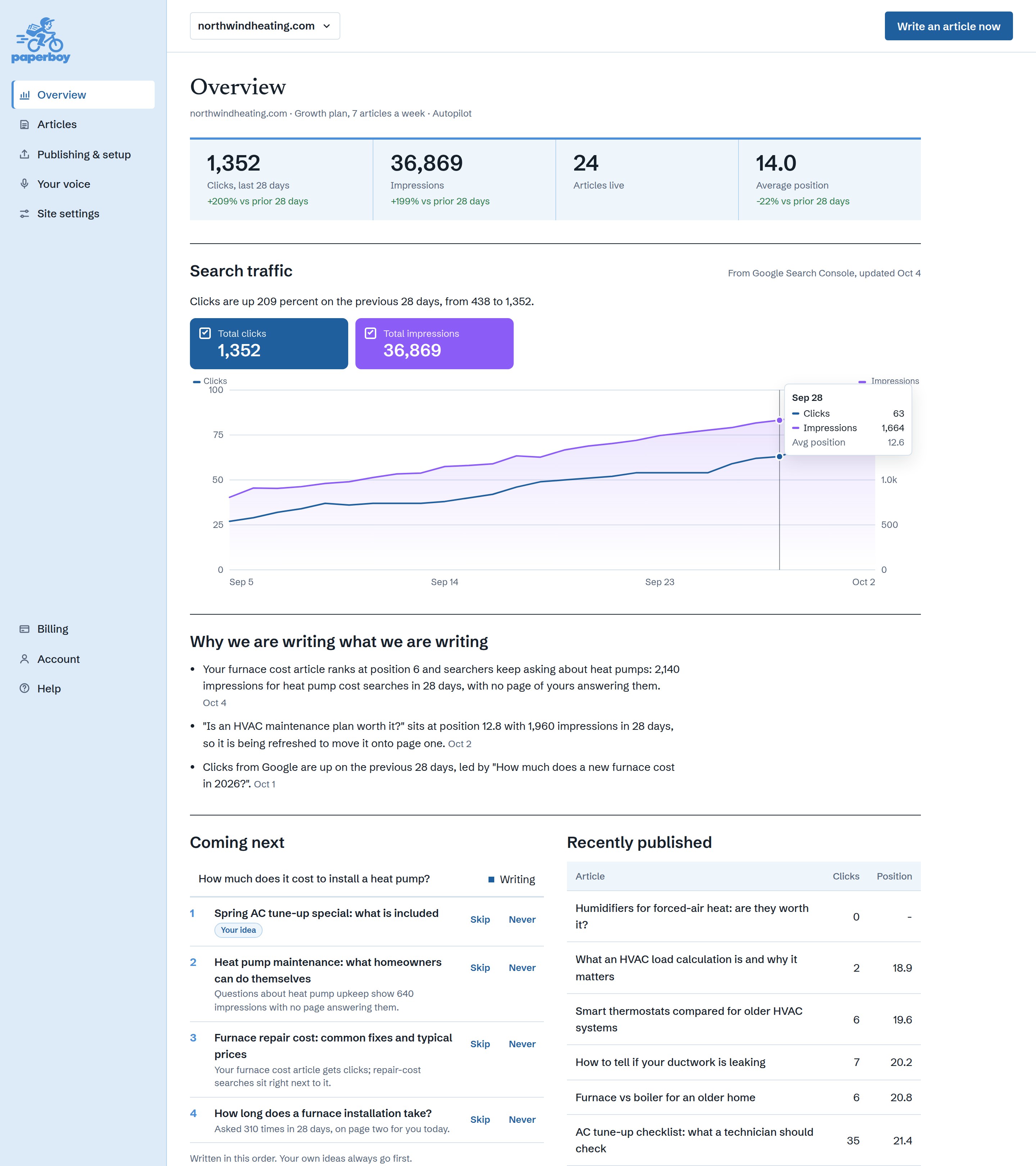Click the Sep 23 axis label

(660, 582)
